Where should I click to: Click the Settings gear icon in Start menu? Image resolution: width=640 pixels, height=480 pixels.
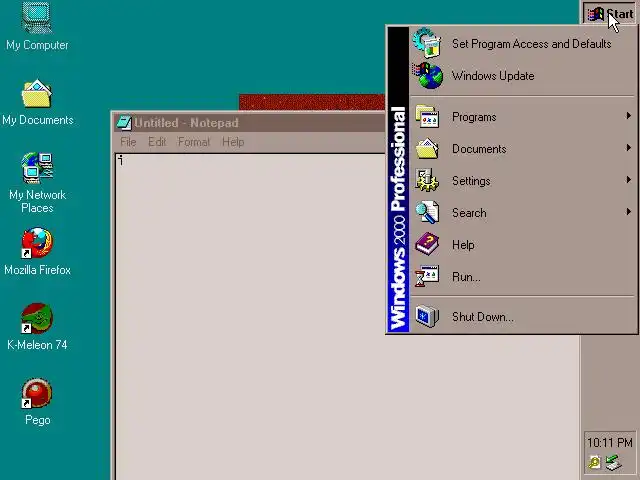point(427,180)
